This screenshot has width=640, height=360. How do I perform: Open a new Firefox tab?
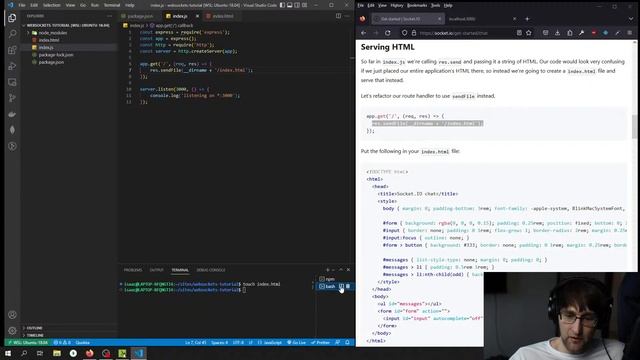click(x=527, y=19)
